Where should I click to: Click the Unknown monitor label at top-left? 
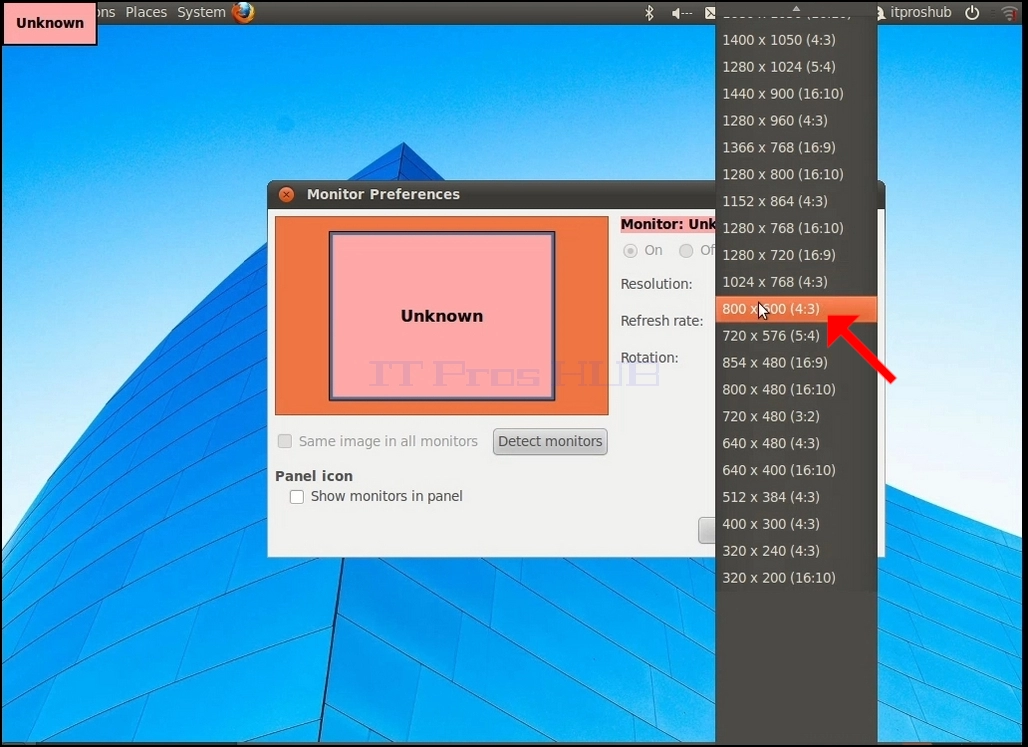[50, 23]
